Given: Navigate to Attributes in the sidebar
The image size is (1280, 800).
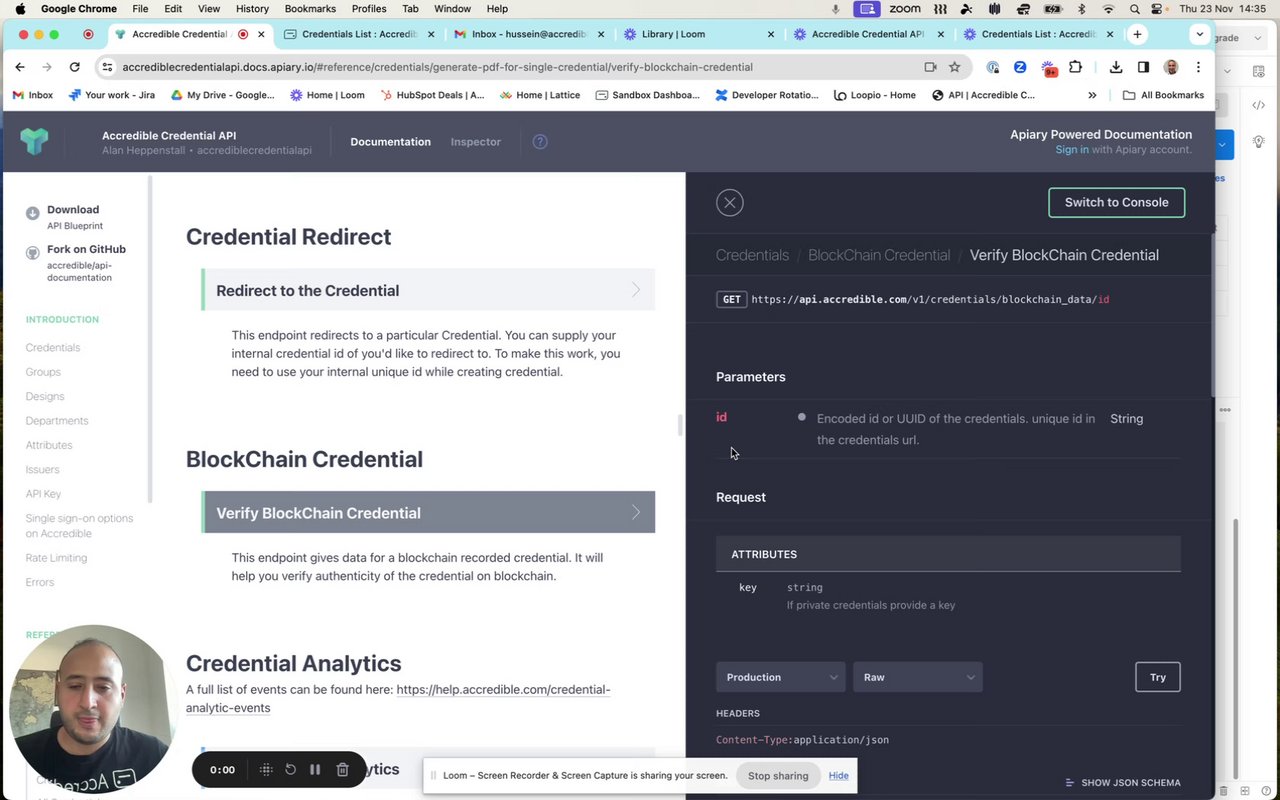Looking at the screenshot, I should pyautogui.click(x=49, y=445).
